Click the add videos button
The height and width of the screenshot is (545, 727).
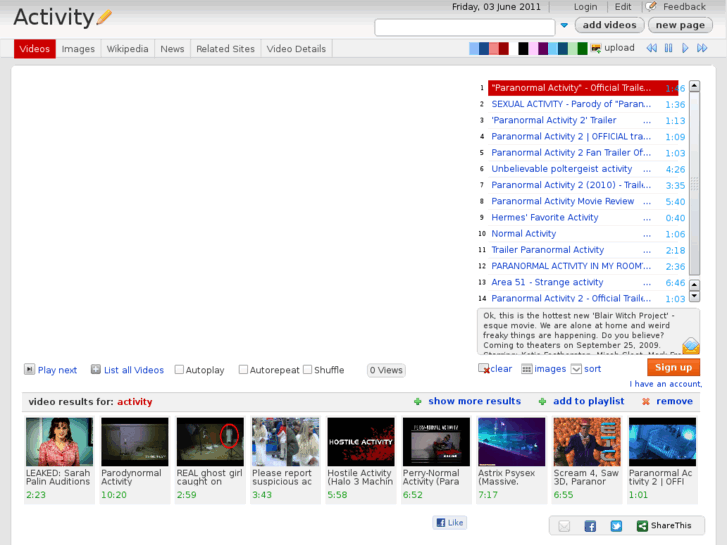pyautogui.click(x=609, y=25)
